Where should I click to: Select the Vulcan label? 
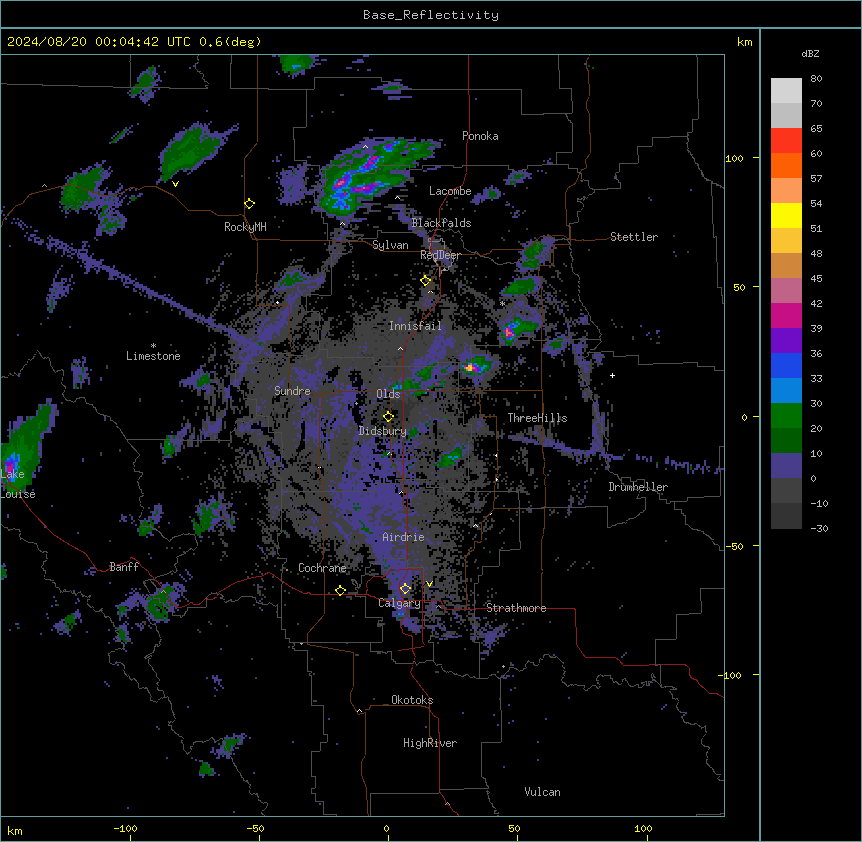click(542, 792)
